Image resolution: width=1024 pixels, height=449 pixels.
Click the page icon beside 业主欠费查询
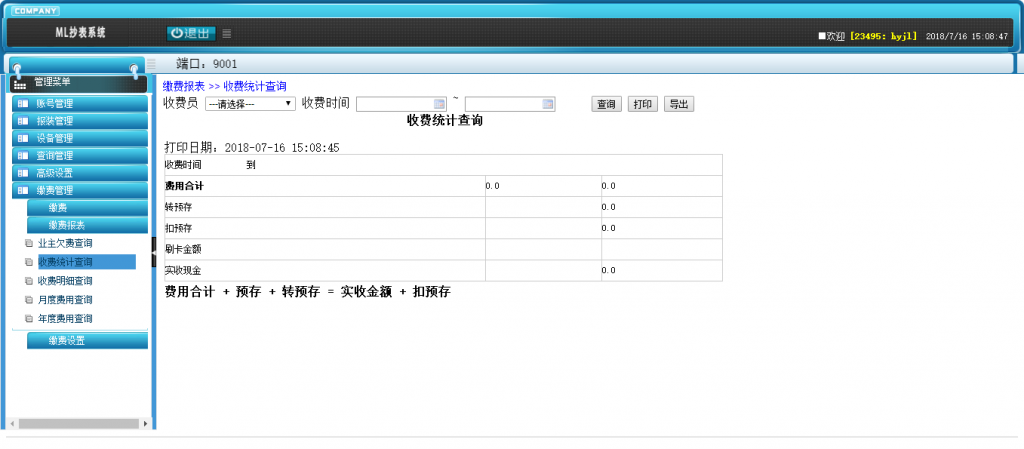(x=28, y=243)
